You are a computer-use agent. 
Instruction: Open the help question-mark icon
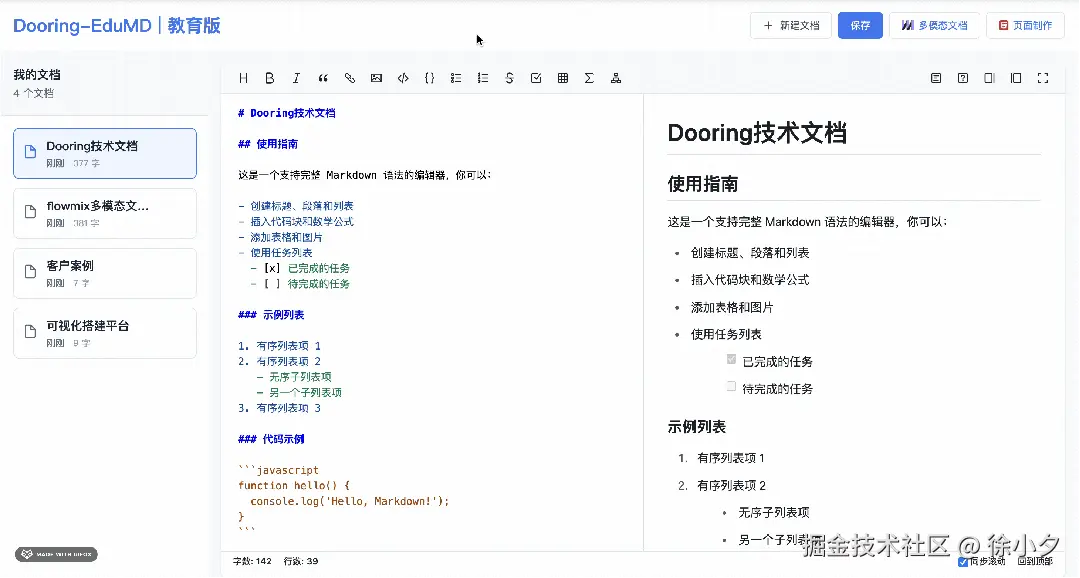pyautogui.click(x=963, y=79)
